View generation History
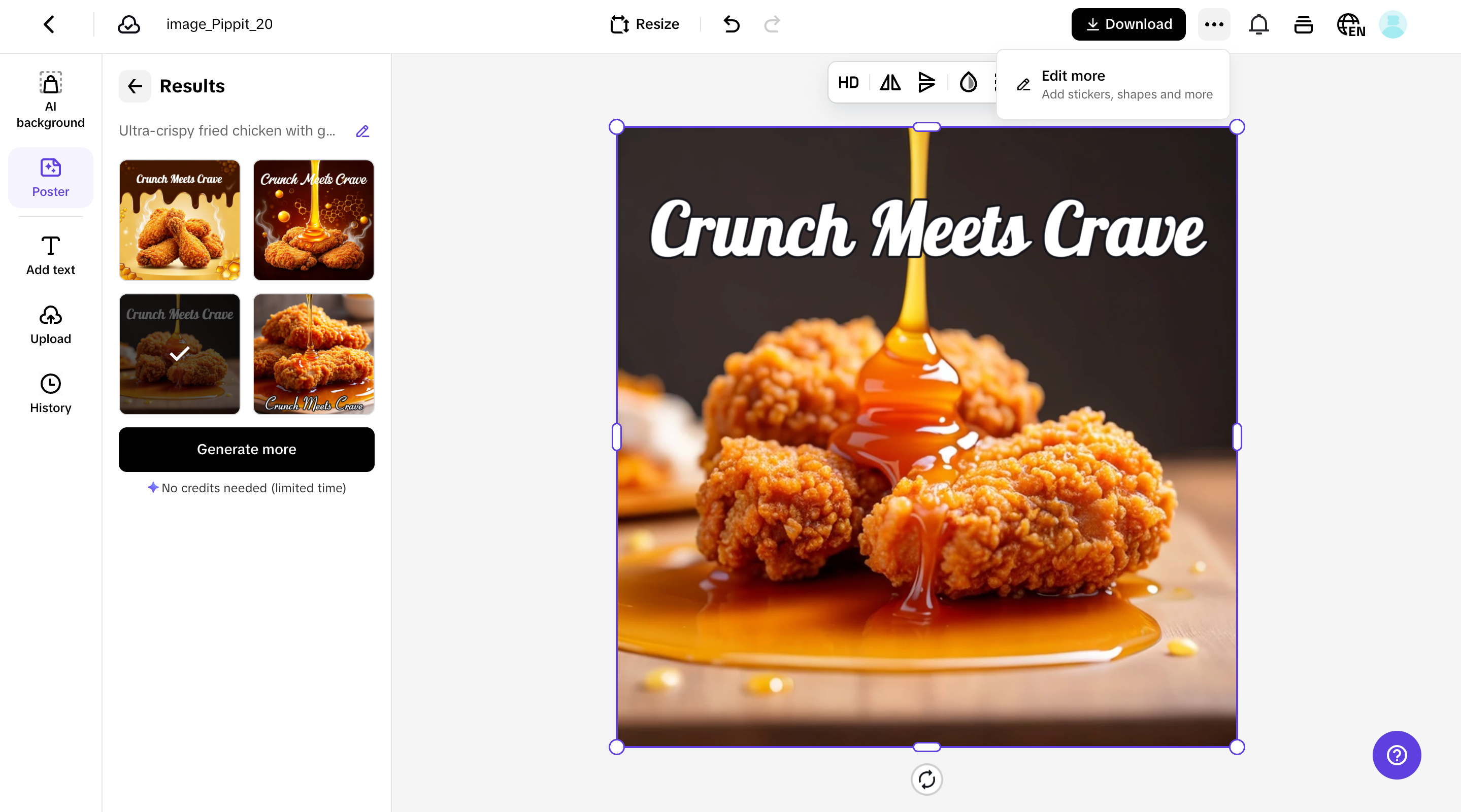1461x812 pixels. (50, 392)
